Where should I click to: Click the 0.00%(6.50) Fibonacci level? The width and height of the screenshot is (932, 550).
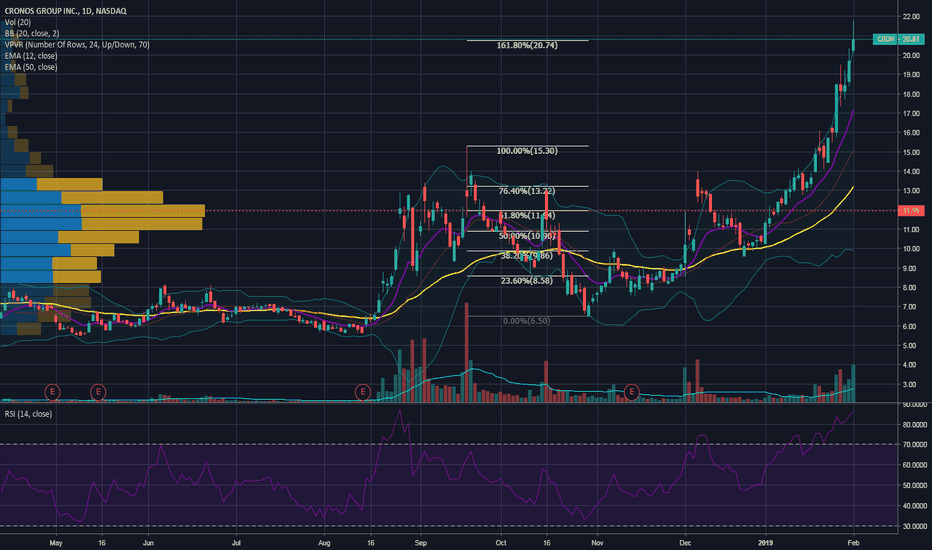coord(526,321)
